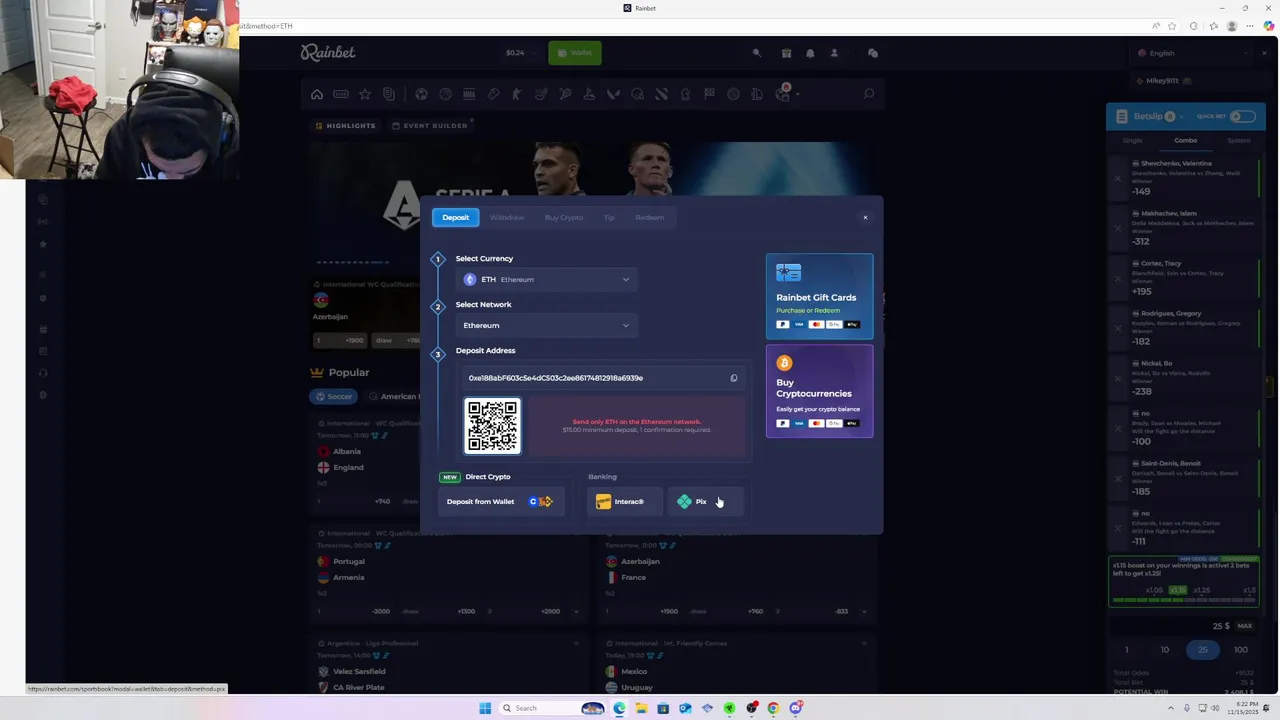Open Microsoft Edge from taskbar
Viewport: 1280px width, 720px height.
619,708
